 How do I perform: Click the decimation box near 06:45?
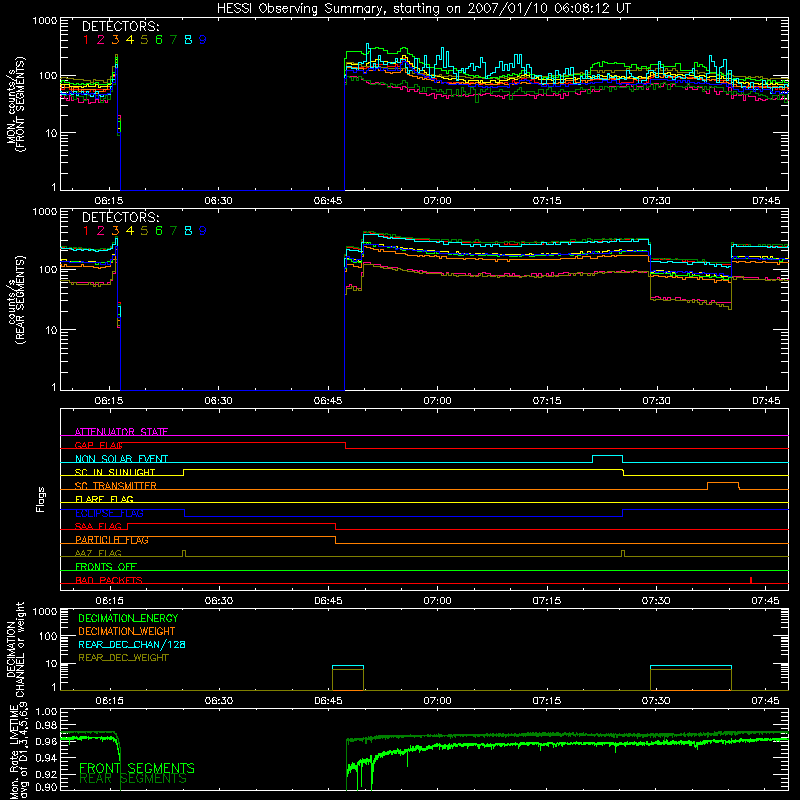[348, 678]
